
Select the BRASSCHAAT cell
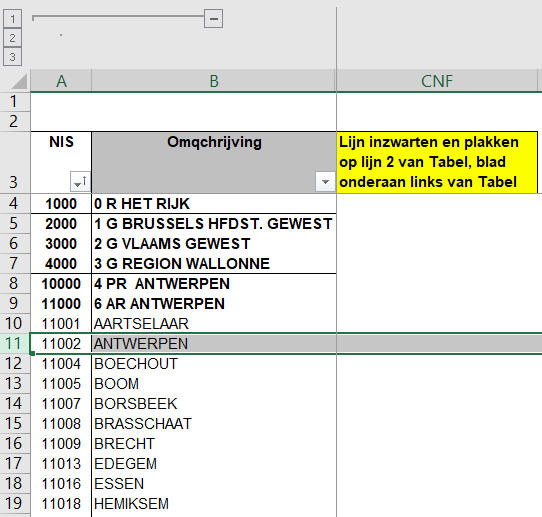click(214, 424)
